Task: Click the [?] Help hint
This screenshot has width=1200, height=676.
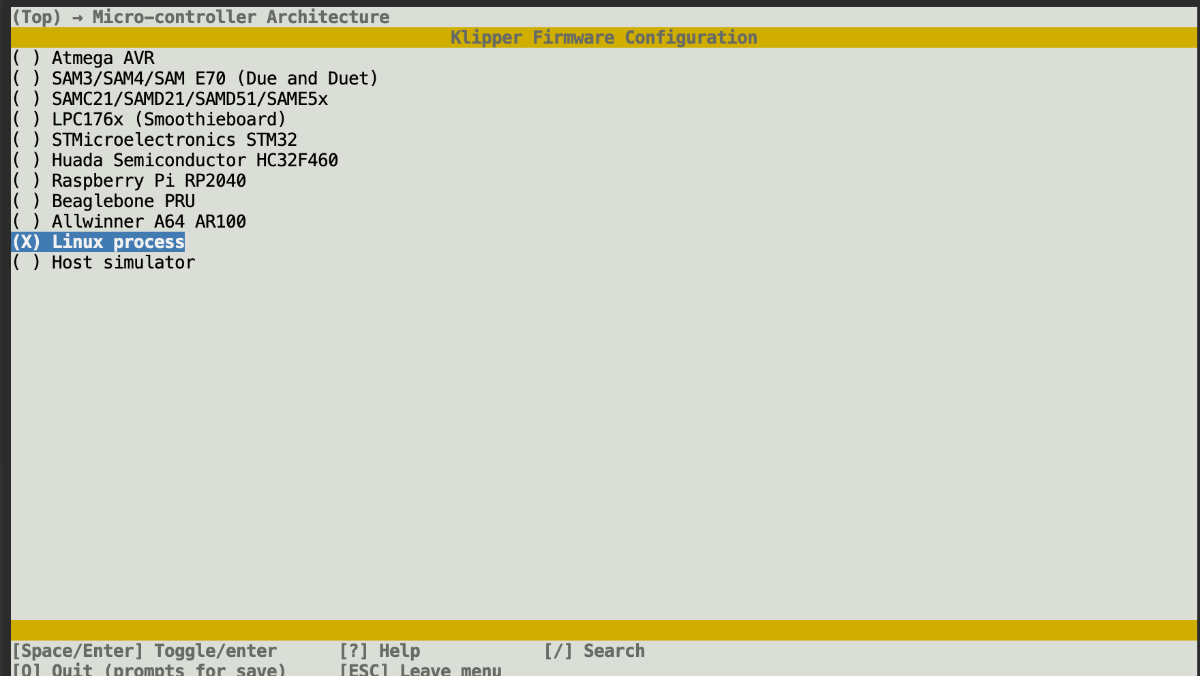Action: click(380, 651)
